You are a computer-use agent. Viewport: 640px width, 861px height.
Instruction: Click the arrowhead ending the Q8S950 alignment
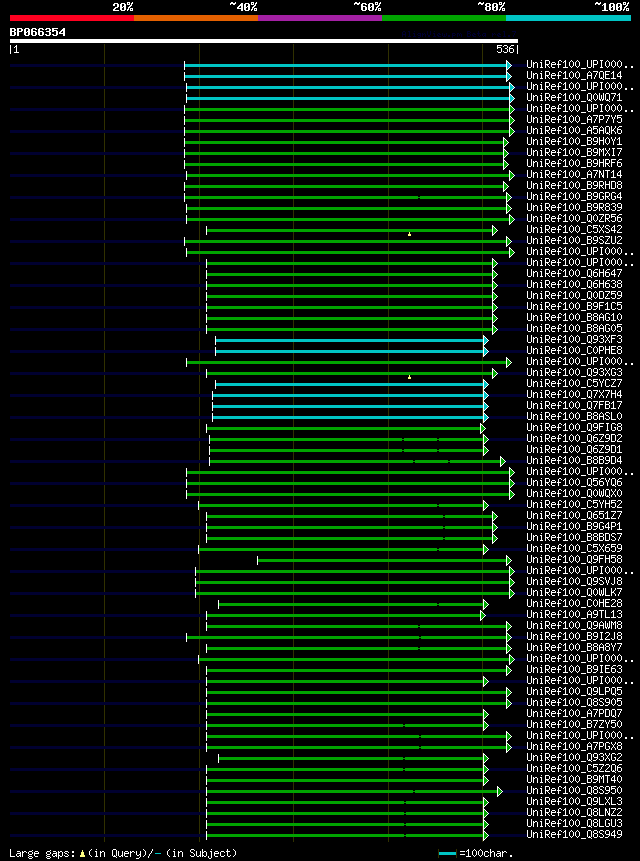499,791
